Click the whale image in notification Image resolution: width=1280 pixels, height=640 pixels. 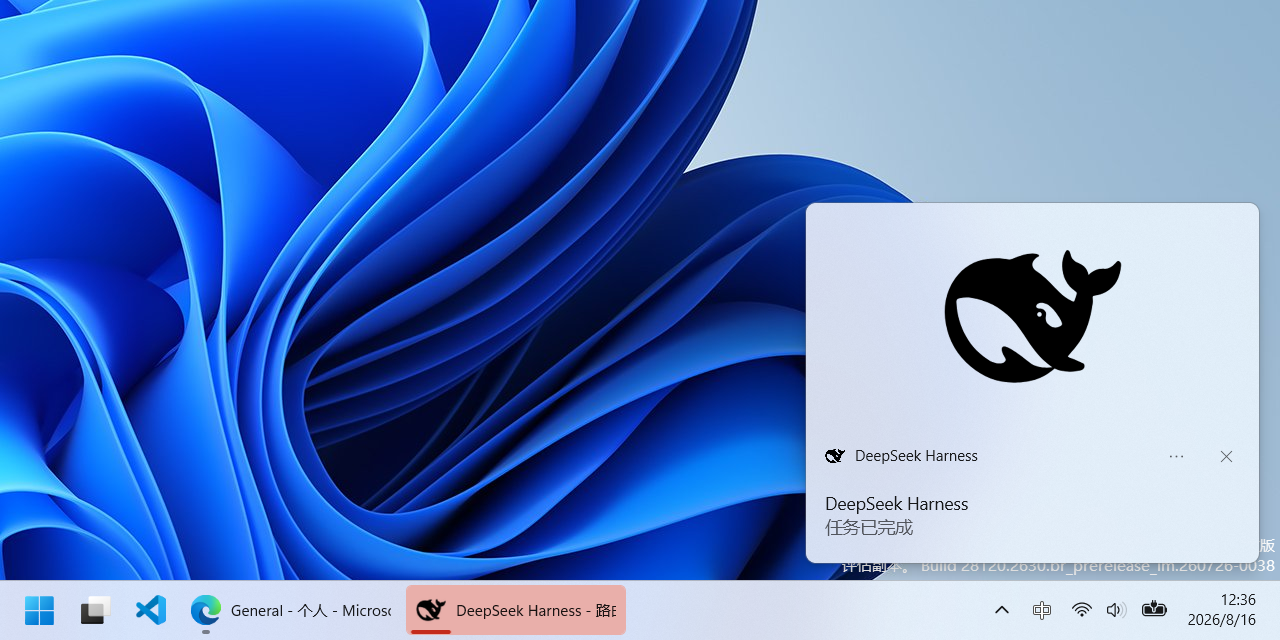pos(1032,316)
